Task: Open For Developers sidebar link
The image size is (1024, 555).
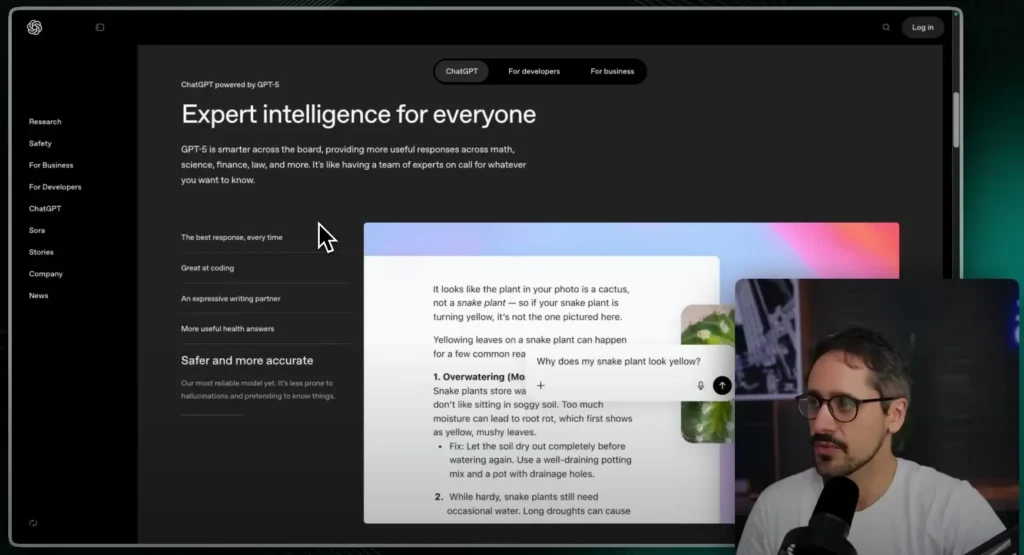Action: (x=55, y=187)
